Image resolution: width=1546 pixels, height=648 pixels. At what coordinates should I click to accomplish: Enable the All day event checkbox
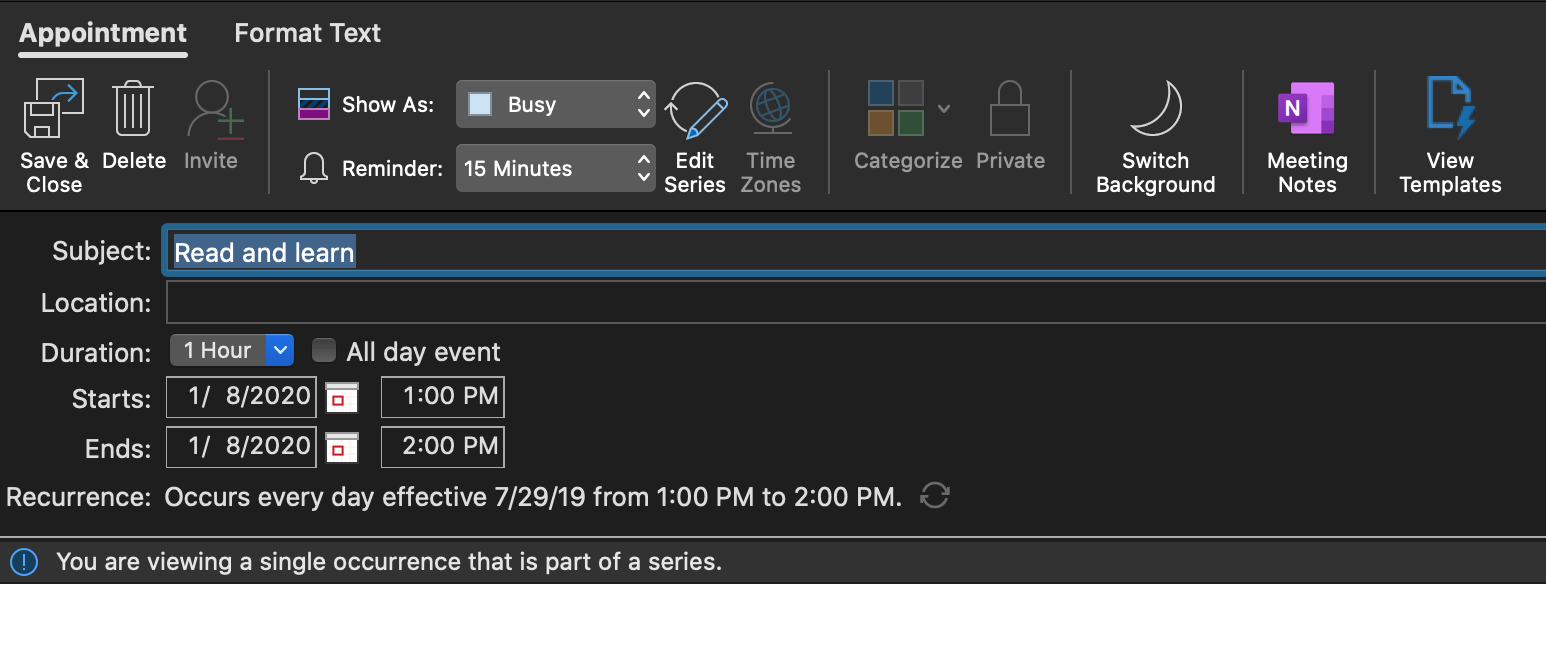324,350
